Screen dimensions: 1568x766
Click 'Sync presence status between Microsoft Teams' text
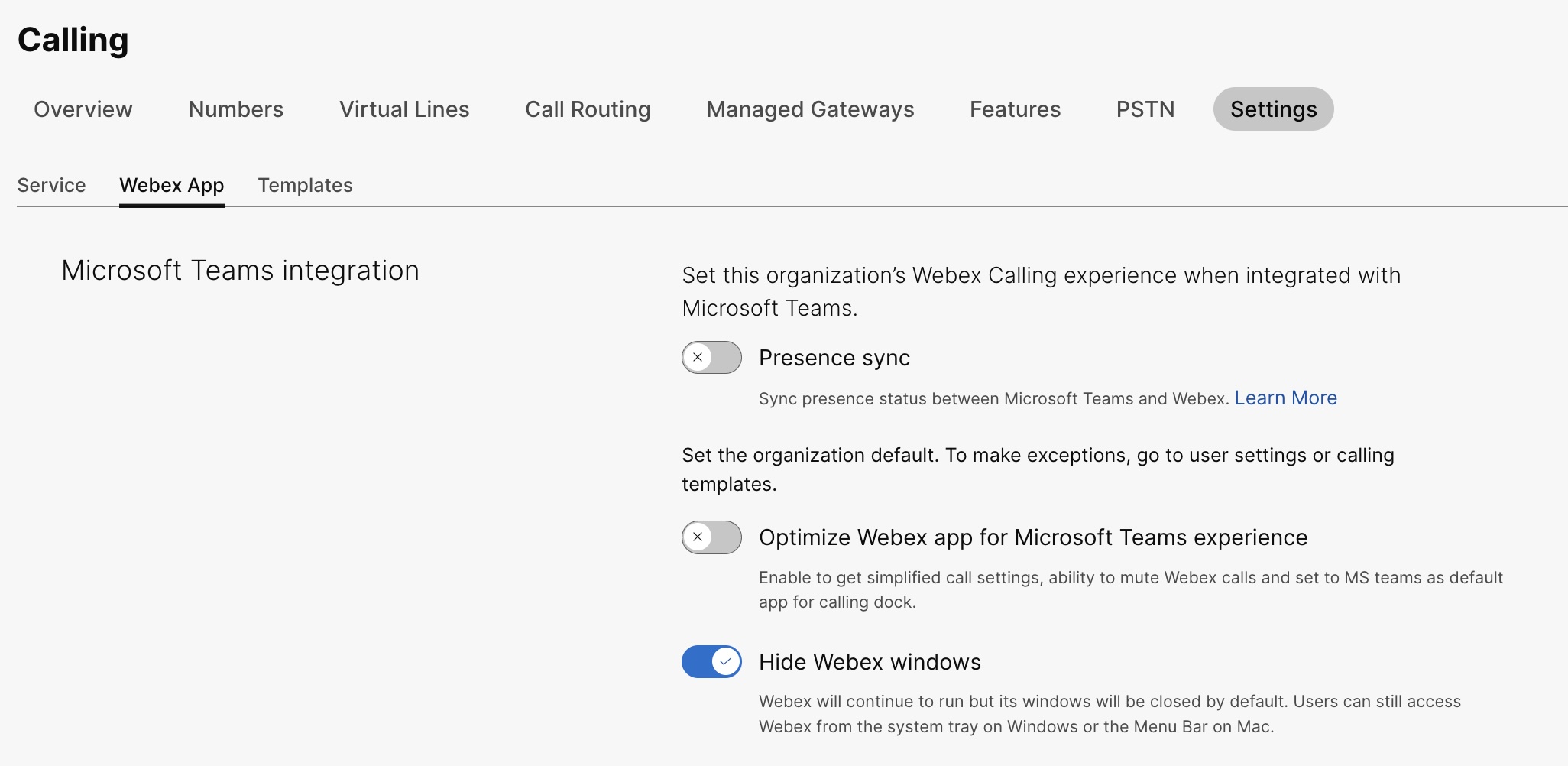pyautogui.click(x=993, y=399)
